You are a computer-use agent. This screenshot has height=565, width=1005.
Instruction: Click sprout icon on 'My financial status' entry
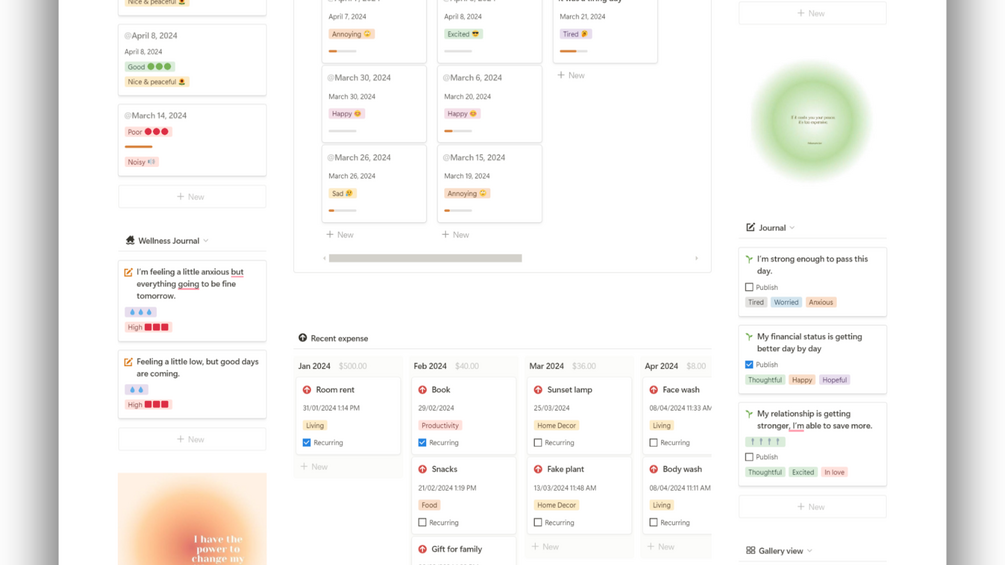pos(749,337)
